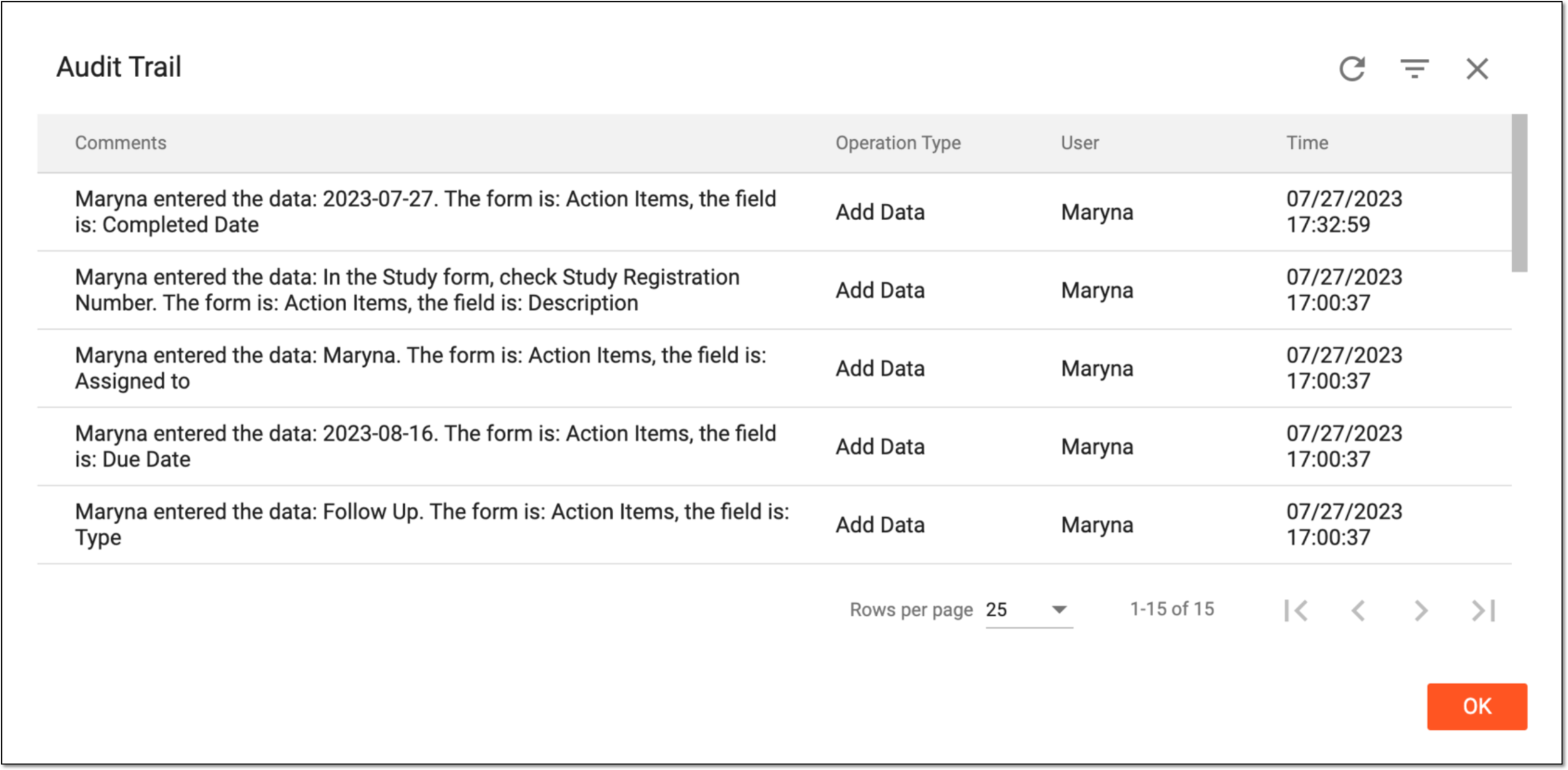Select the Assigned to comment entry
Image resolution: width=1568 pixels, height=770 pixels.
tap(420, 368)
